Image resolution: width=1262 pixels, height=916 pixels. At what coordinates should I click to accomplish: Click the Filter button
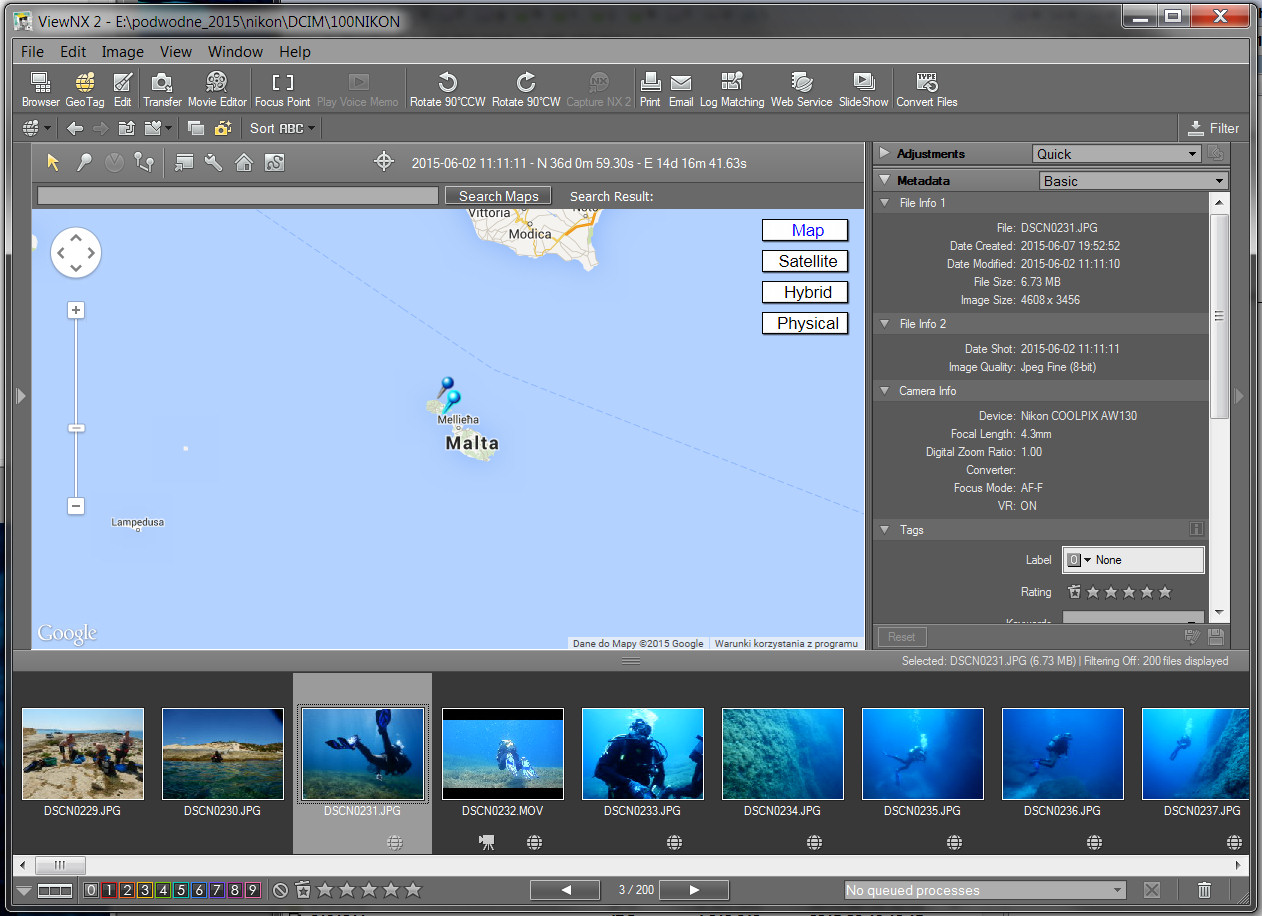coord(1213,128)
